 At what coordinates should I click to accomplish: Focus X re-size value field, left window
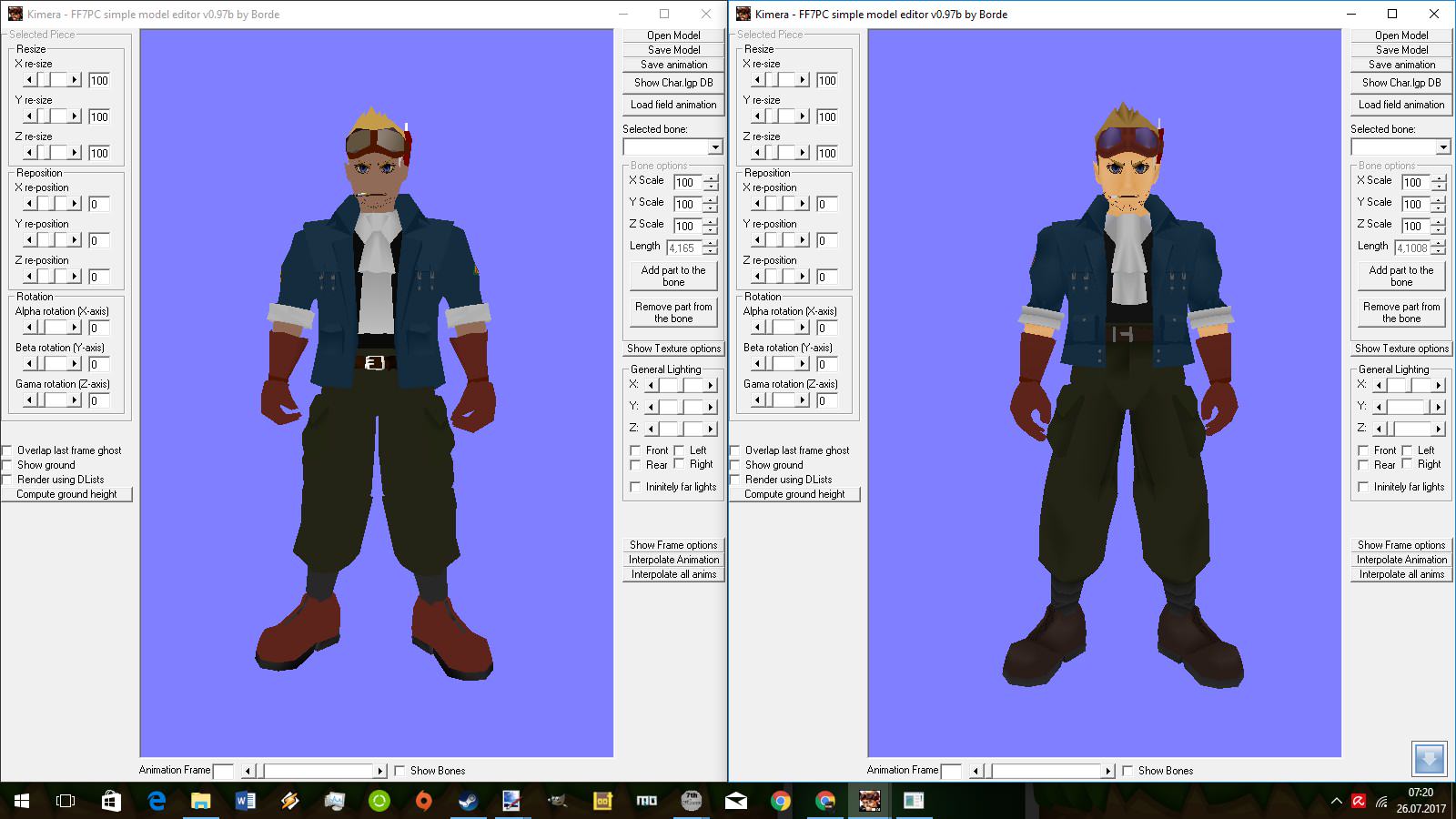pos(99,80)
